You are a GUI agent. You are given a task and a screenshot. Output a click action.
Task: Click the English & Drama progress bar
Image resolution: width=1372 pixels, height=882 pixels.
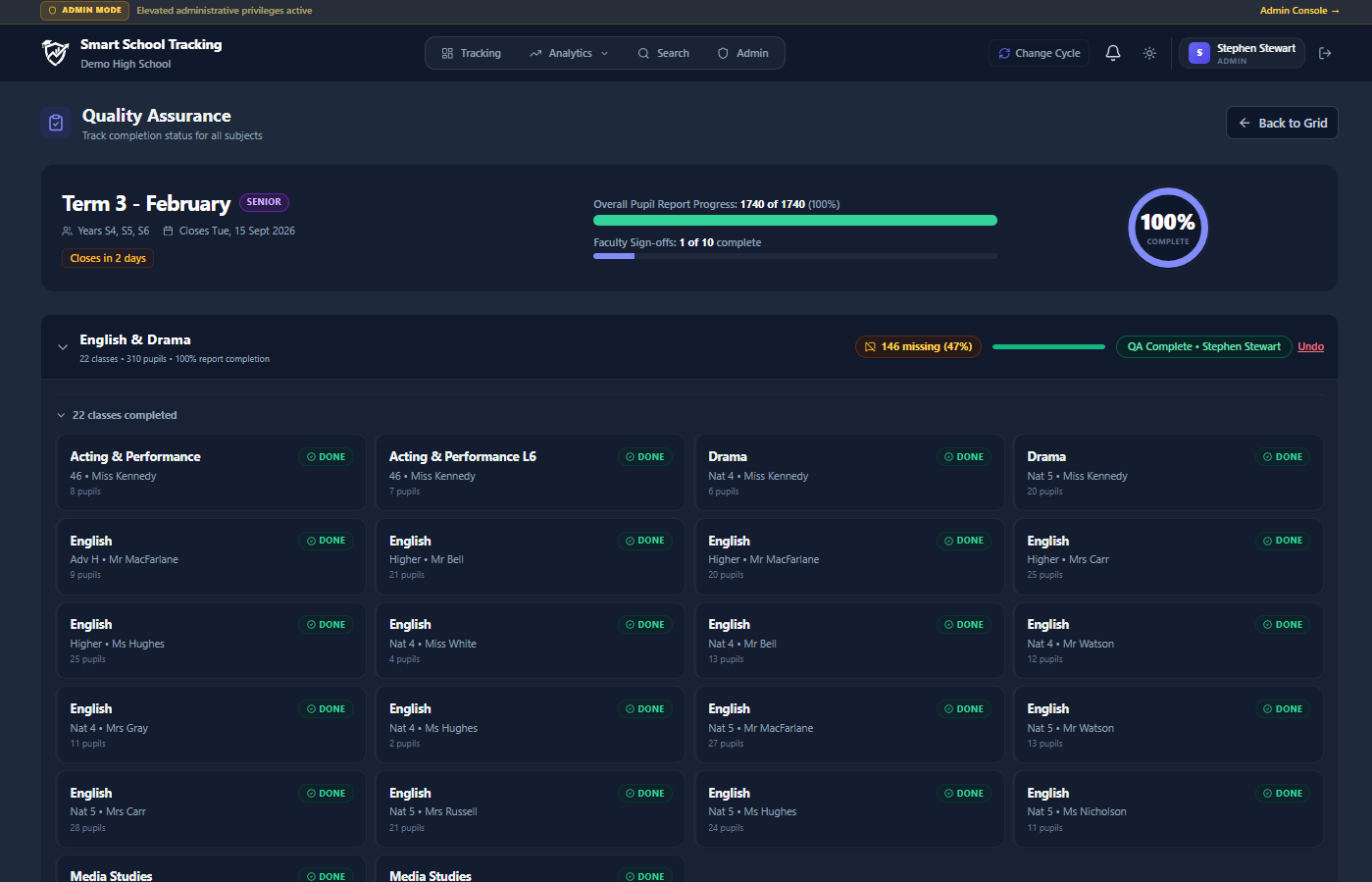1048,347
